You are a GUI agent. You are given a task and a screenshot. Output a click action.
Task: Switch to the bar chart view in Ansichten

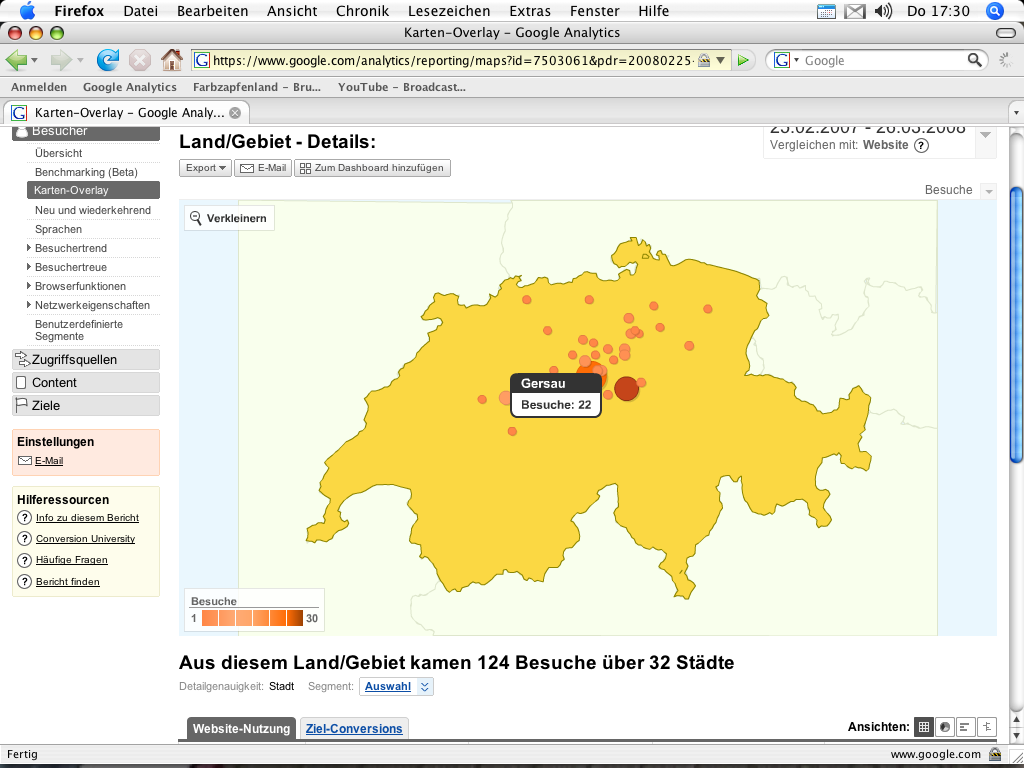tap(966, 726)
